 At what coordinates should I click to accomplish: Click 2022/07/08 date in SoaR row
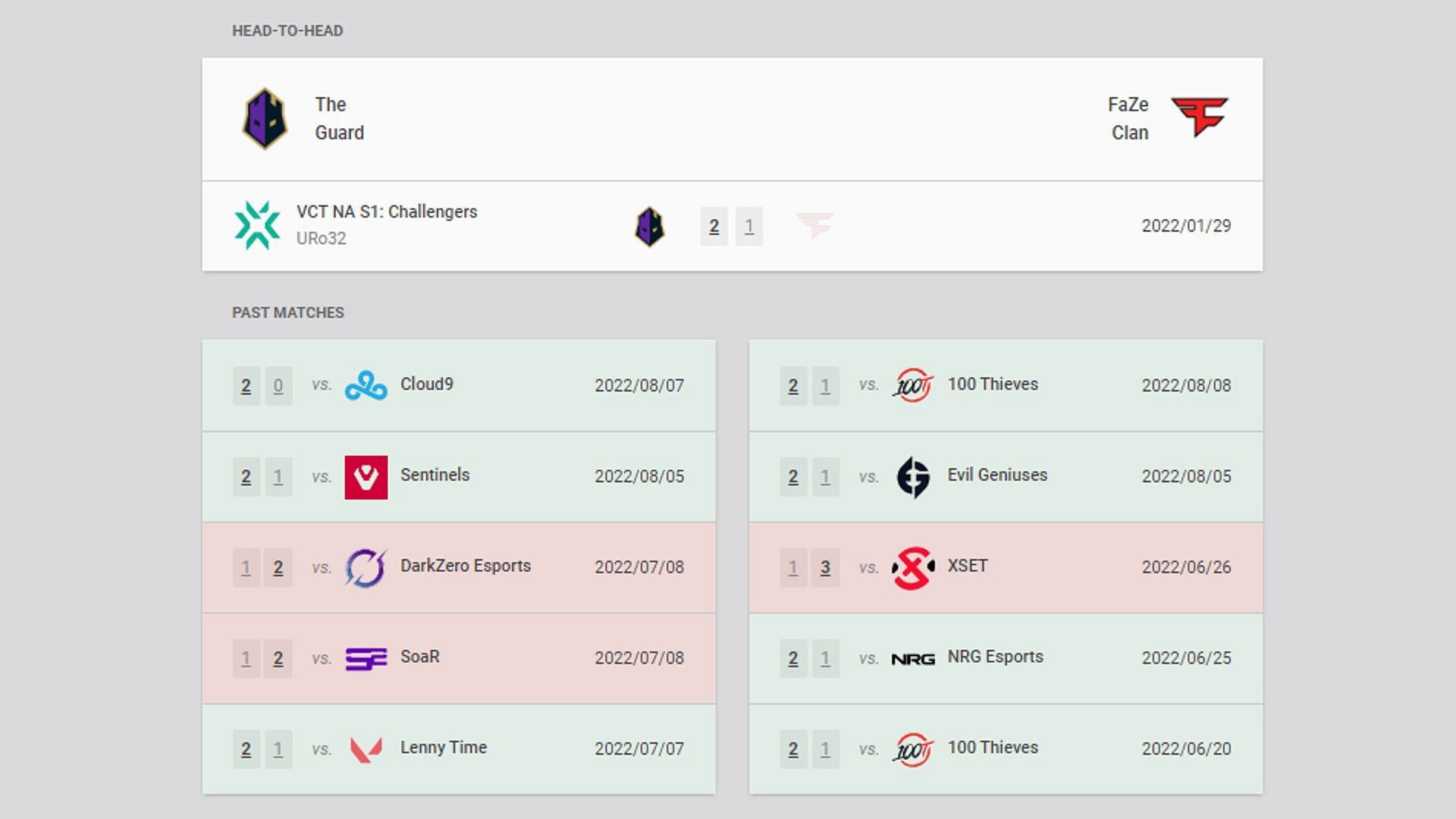[x=639, y=658]
